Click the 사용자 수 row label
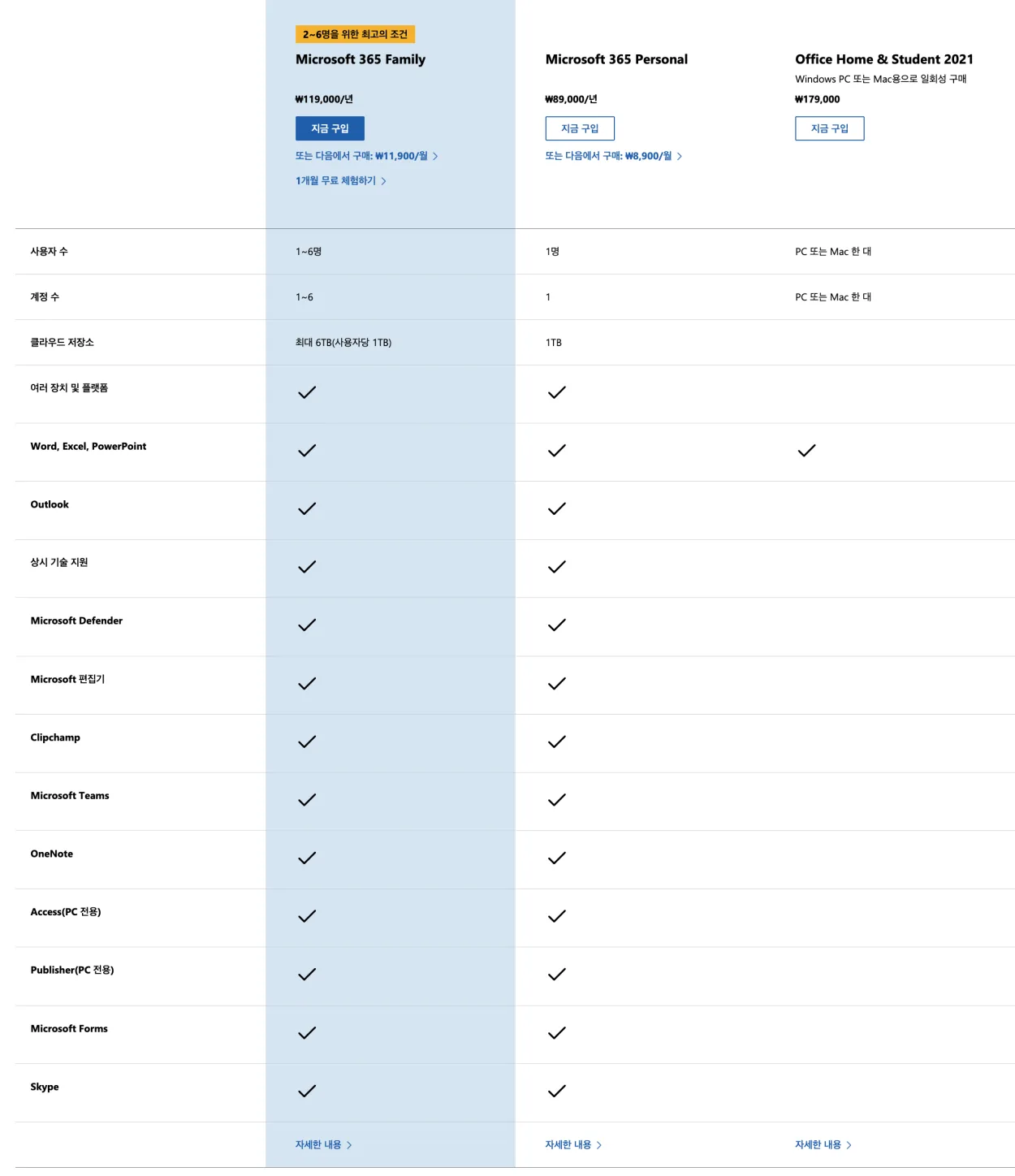This screenshot has width=1015, height=1176. pos(49,252)
